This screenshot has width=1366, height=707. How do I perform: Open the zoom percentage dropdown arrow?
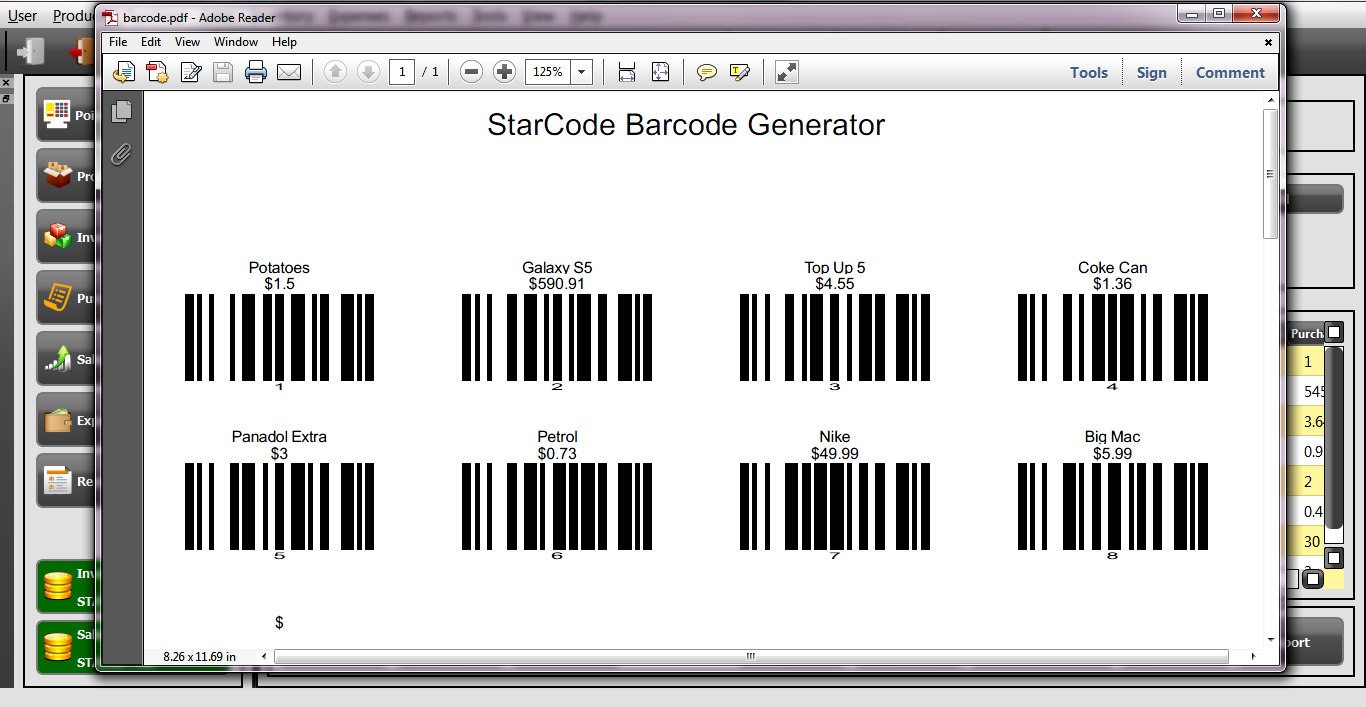point(582,72)
